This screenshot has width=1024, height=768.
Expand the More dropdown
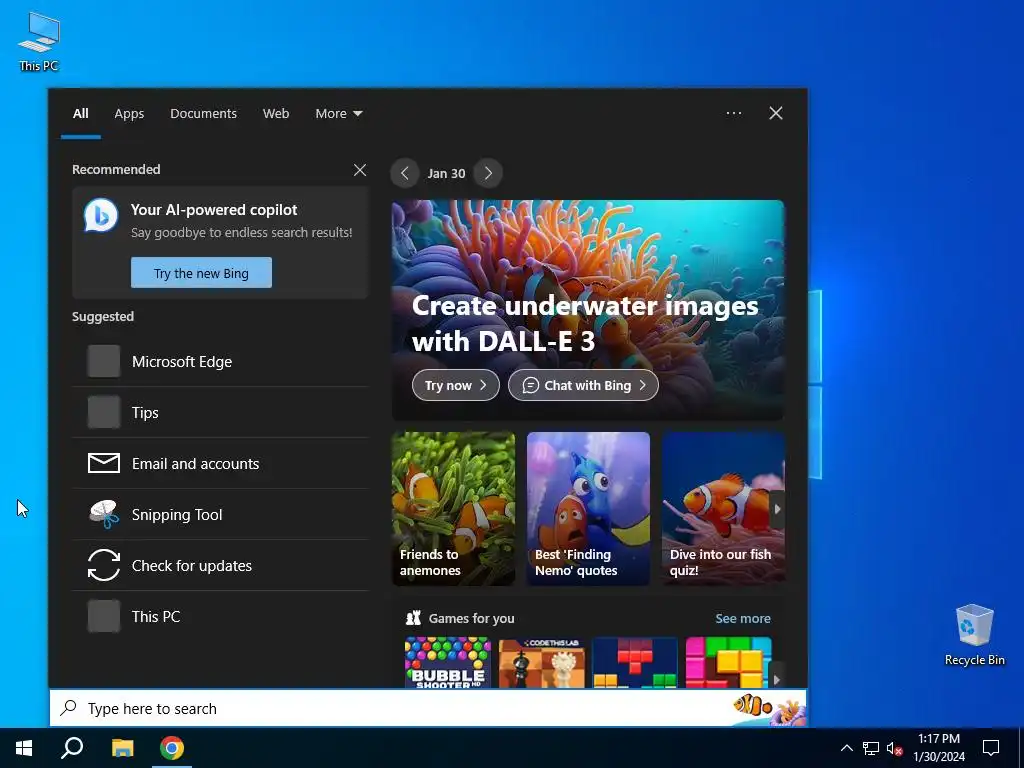tap(338, 114)
